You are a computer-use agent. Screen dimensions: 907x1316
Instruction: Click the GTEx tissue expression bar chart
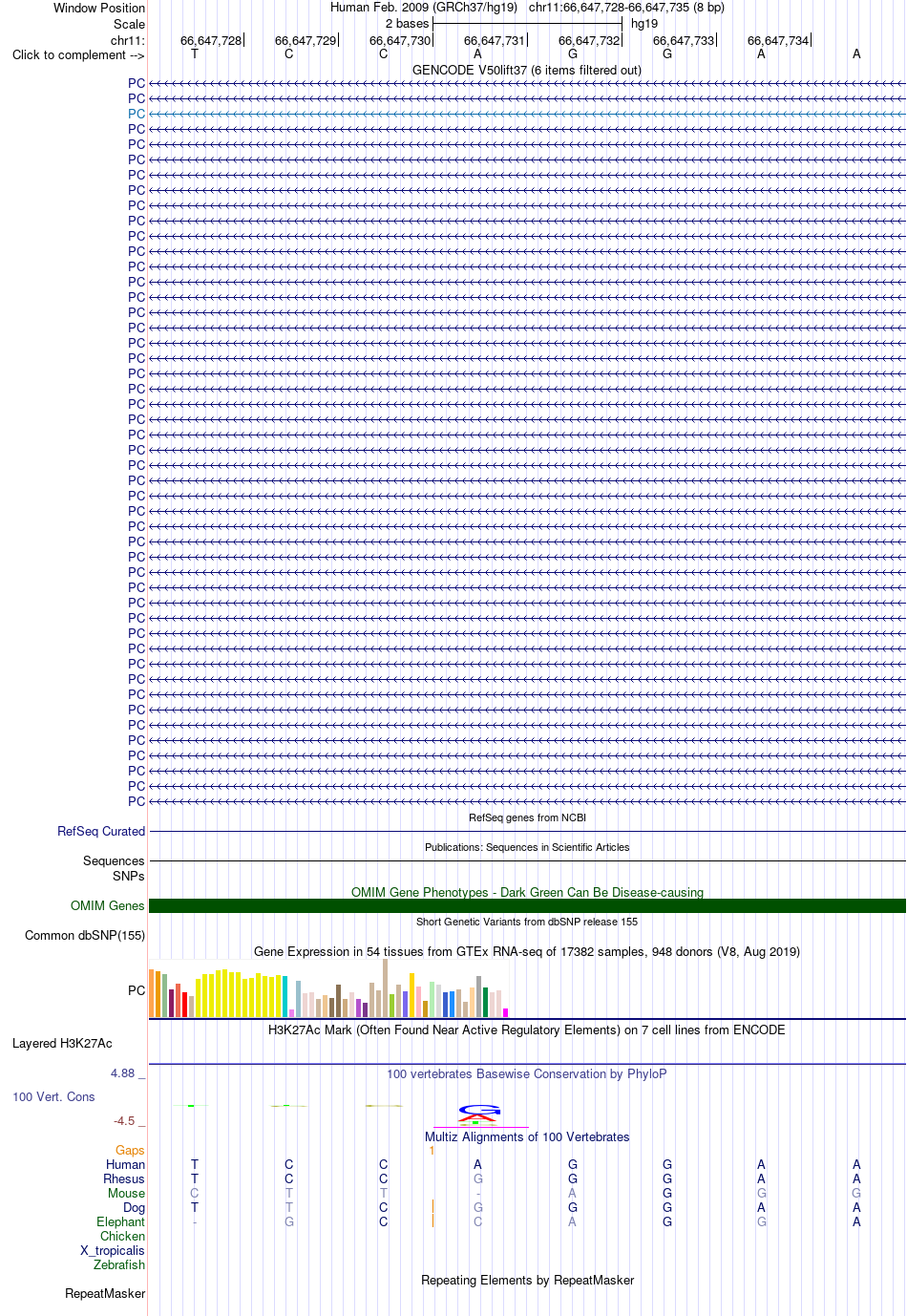click(328, 988)
